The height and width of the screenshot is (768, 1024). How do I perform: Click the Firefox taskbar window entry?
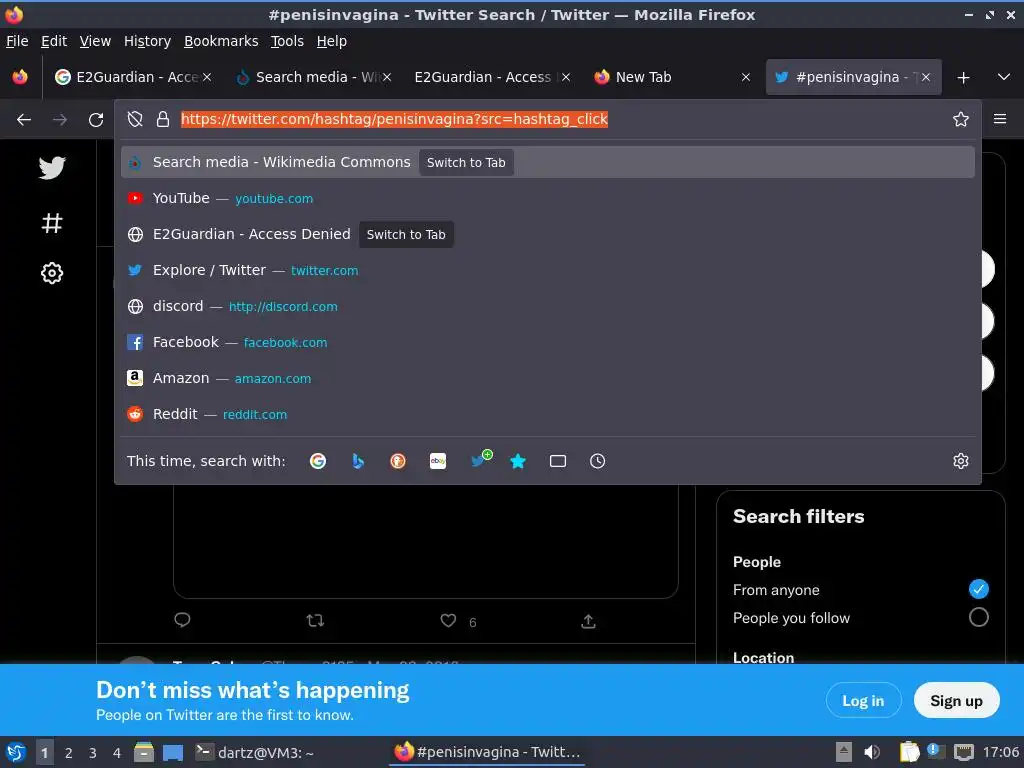coord(487,752)
